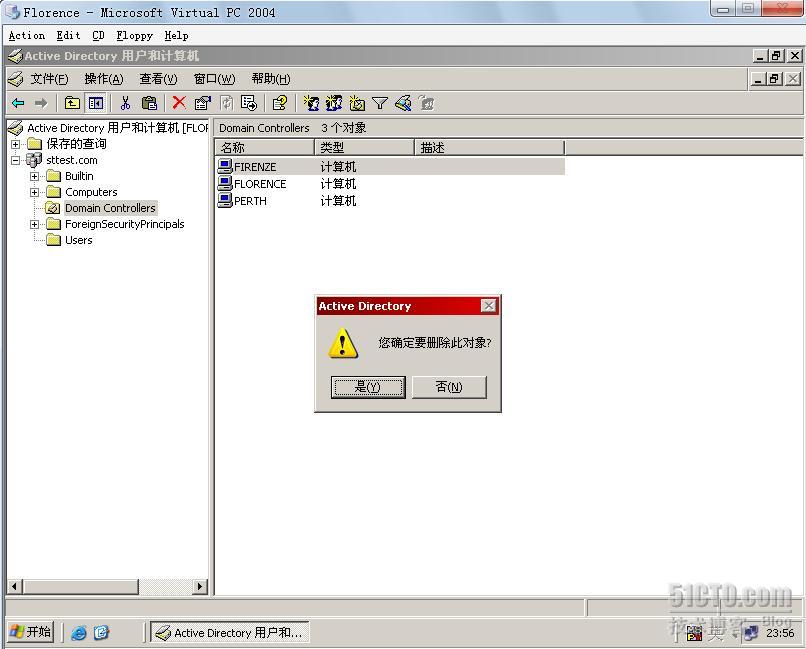
Task: Click the FIRENZE computer icon
Action: point(225,166)
